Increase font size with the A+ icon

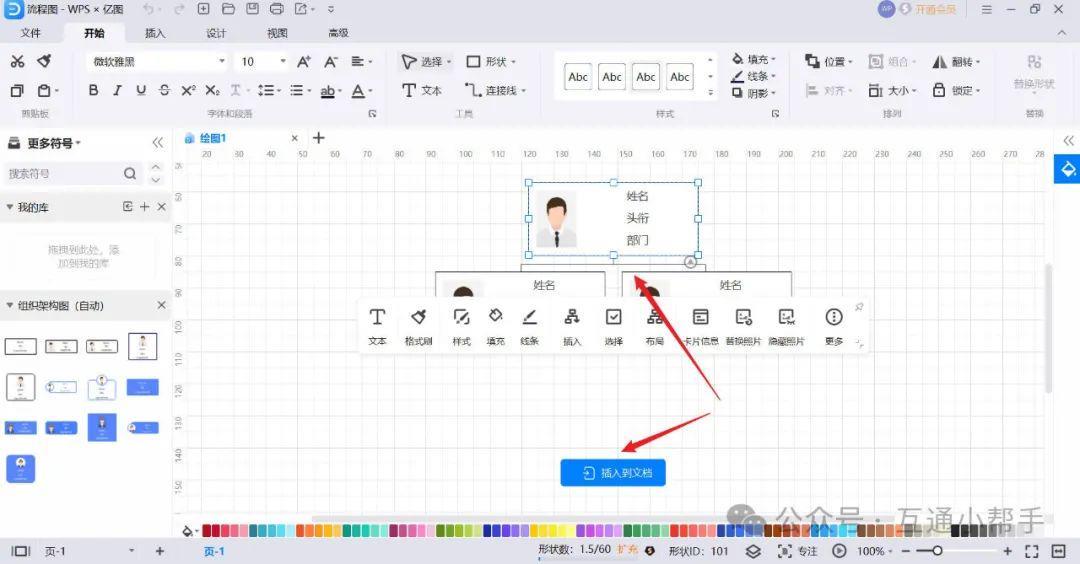[304, 61]
